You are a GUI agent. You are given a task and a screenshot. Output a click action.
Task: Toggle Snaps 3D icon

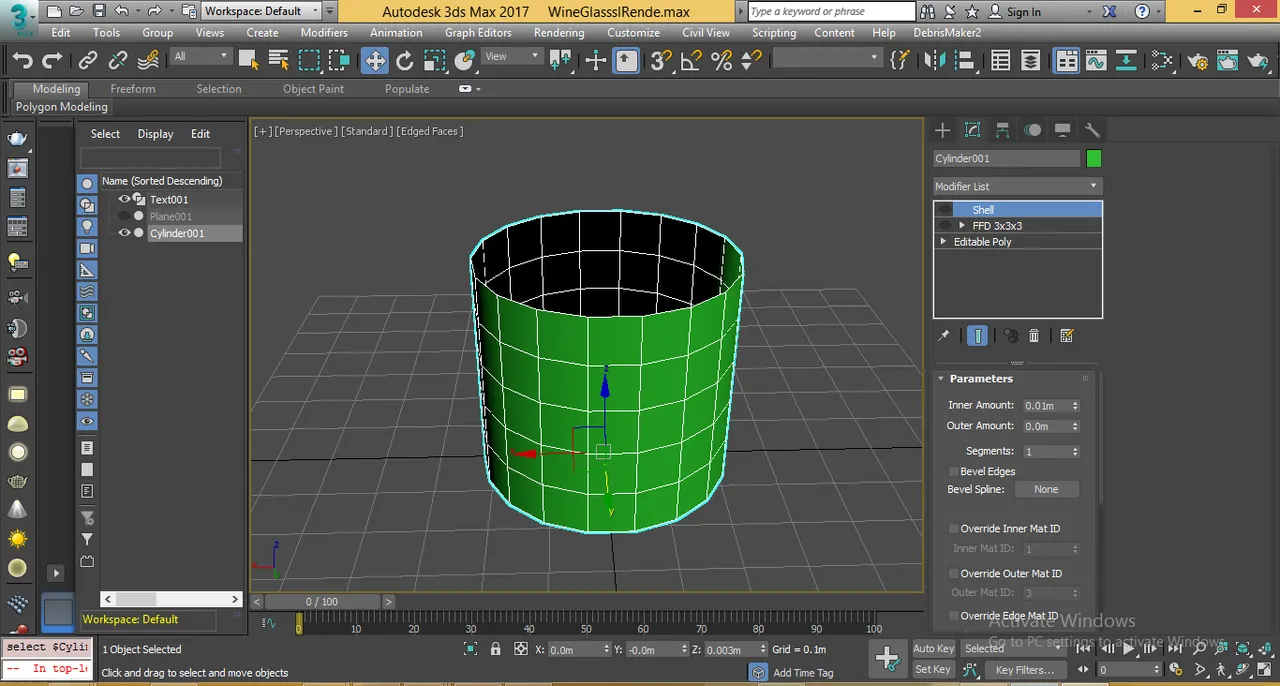661,61
